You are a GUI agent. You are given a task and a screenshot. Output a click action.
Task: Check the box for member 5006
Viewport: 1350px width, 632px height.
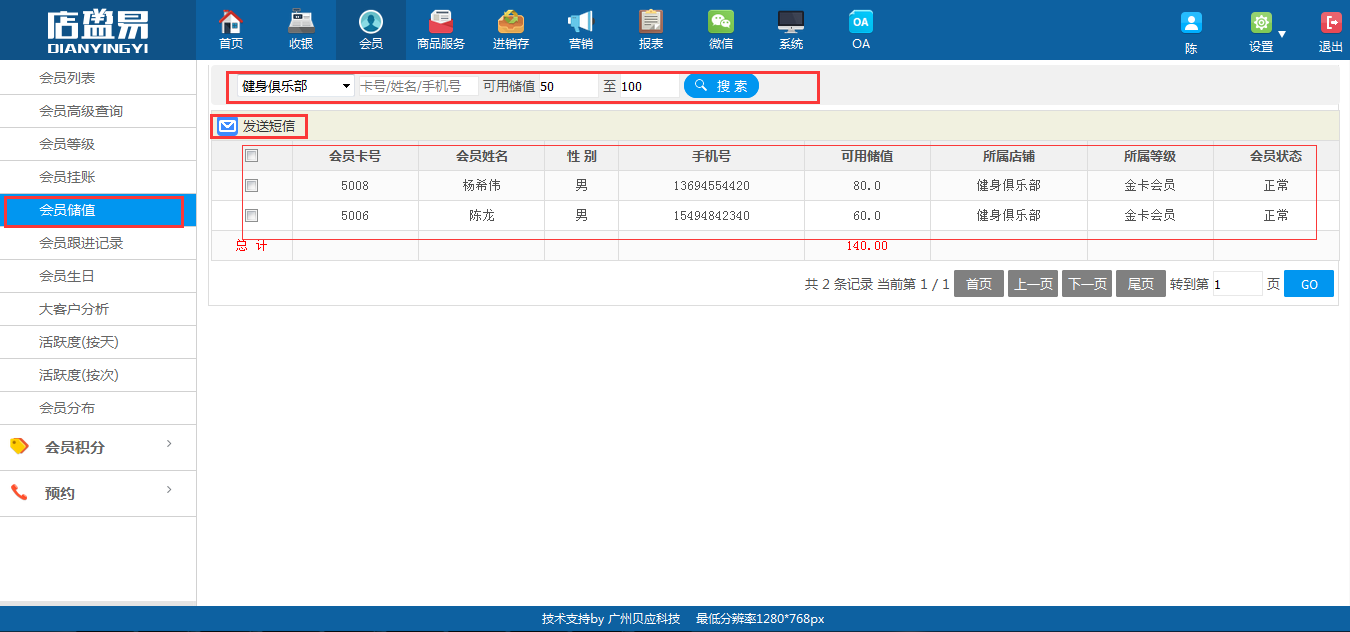pos(252,216)
